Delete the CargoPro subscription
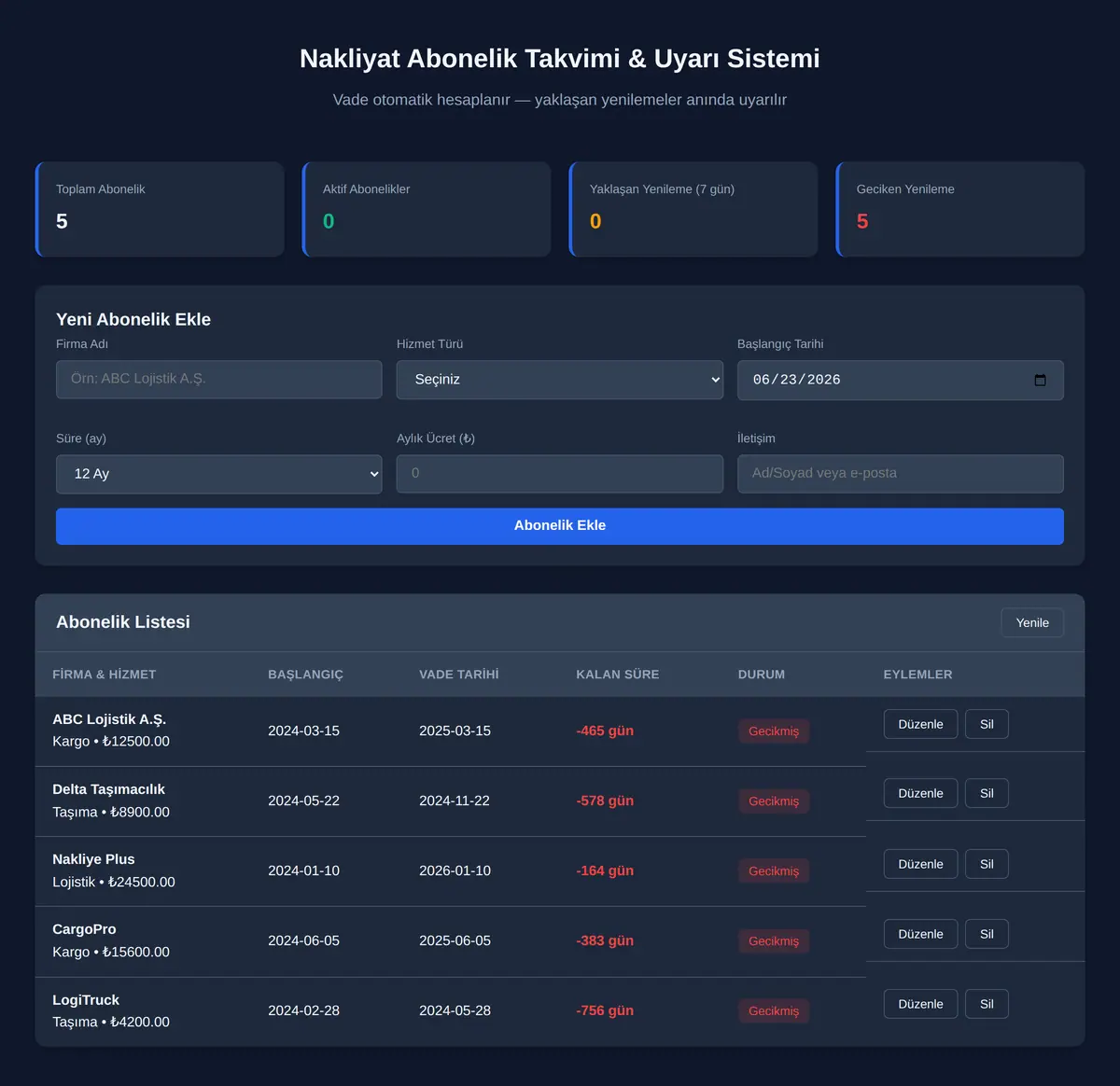The image size is (1120, 1086). (987, 934)
